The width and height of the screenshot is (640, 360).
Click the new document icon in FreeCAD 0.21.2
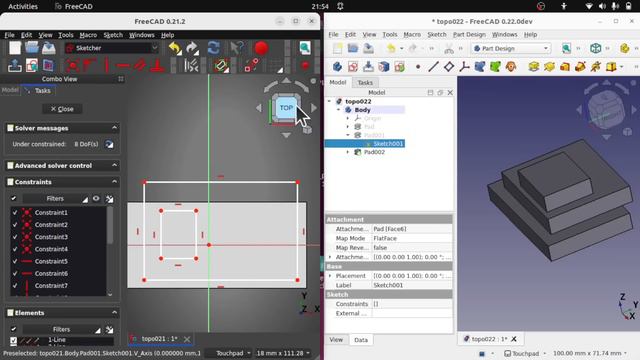coord(15,48)
